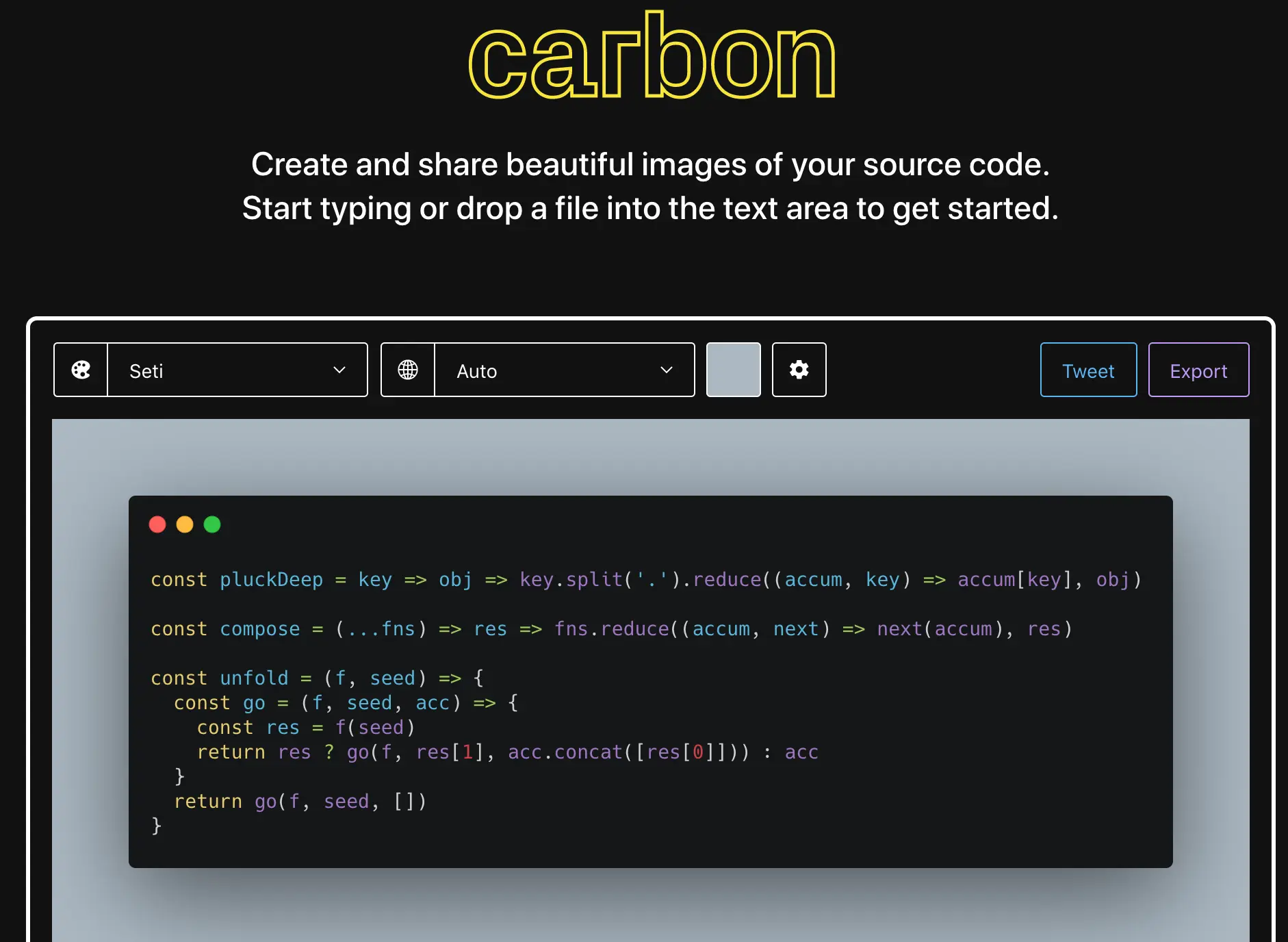Click the carbon logo
This screenshot has height=942, width=1288.
[652, 56]
